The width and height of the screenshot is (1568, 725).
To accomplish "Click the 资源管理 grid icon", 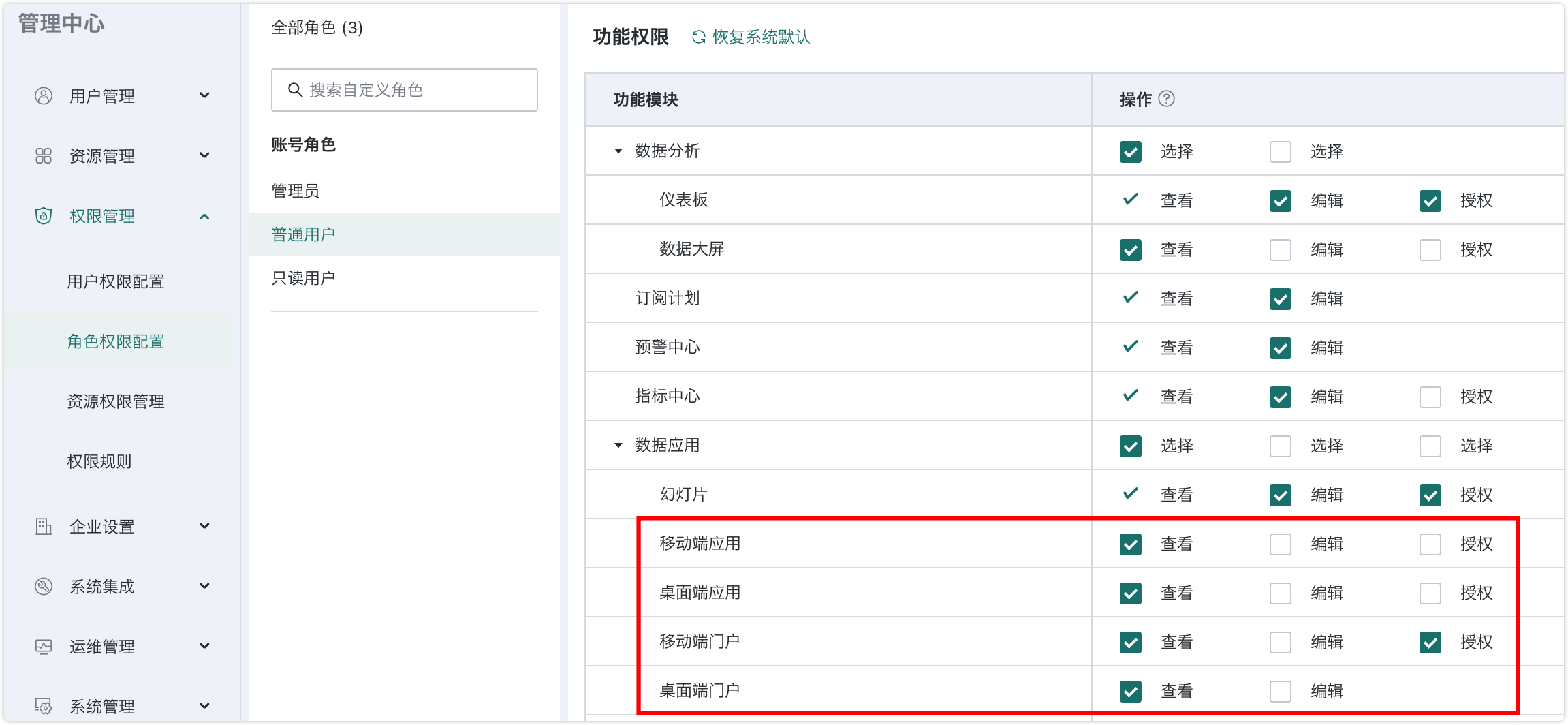I will 44,156.
